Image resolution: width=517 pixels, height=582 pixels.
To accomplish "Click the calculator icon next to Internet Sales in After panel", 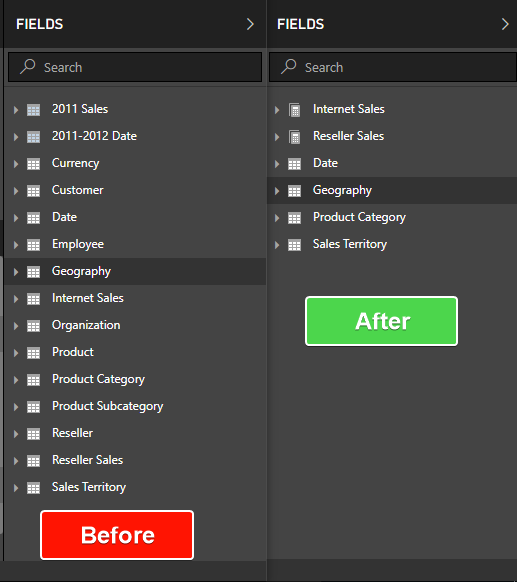I will (295, 110).
